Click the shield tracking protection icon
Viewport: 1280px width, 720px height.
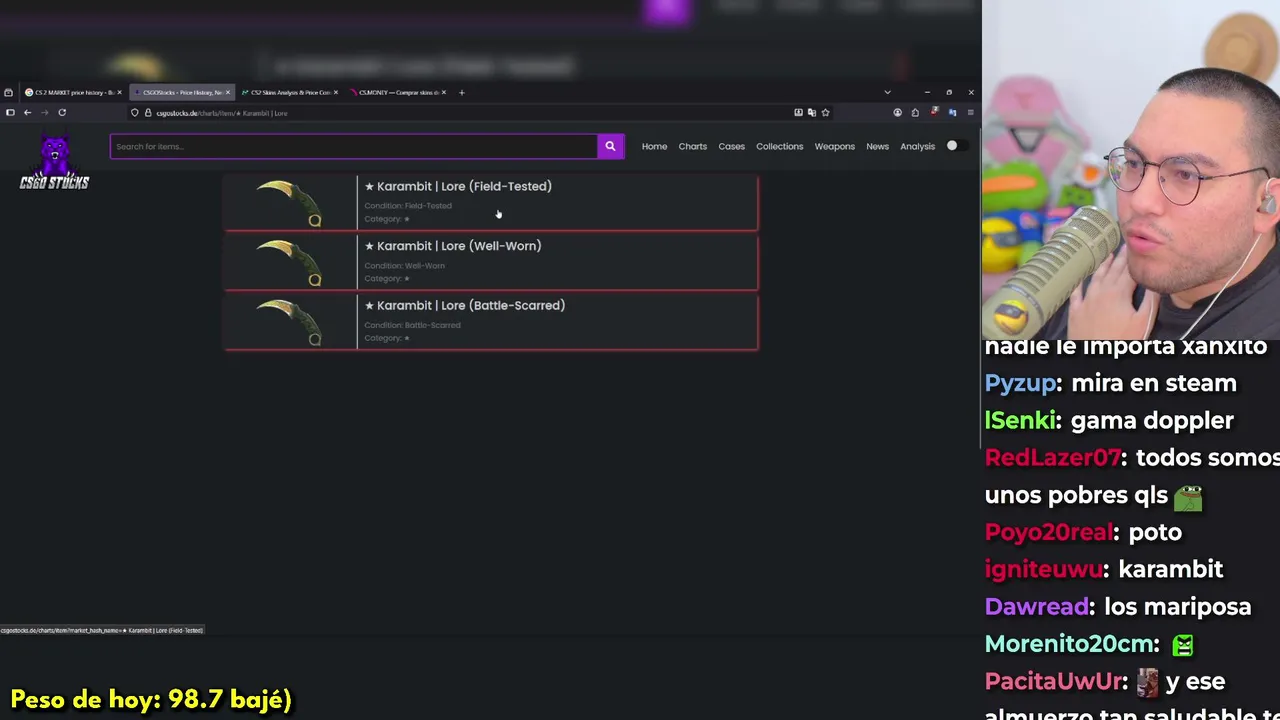[135, 113]
